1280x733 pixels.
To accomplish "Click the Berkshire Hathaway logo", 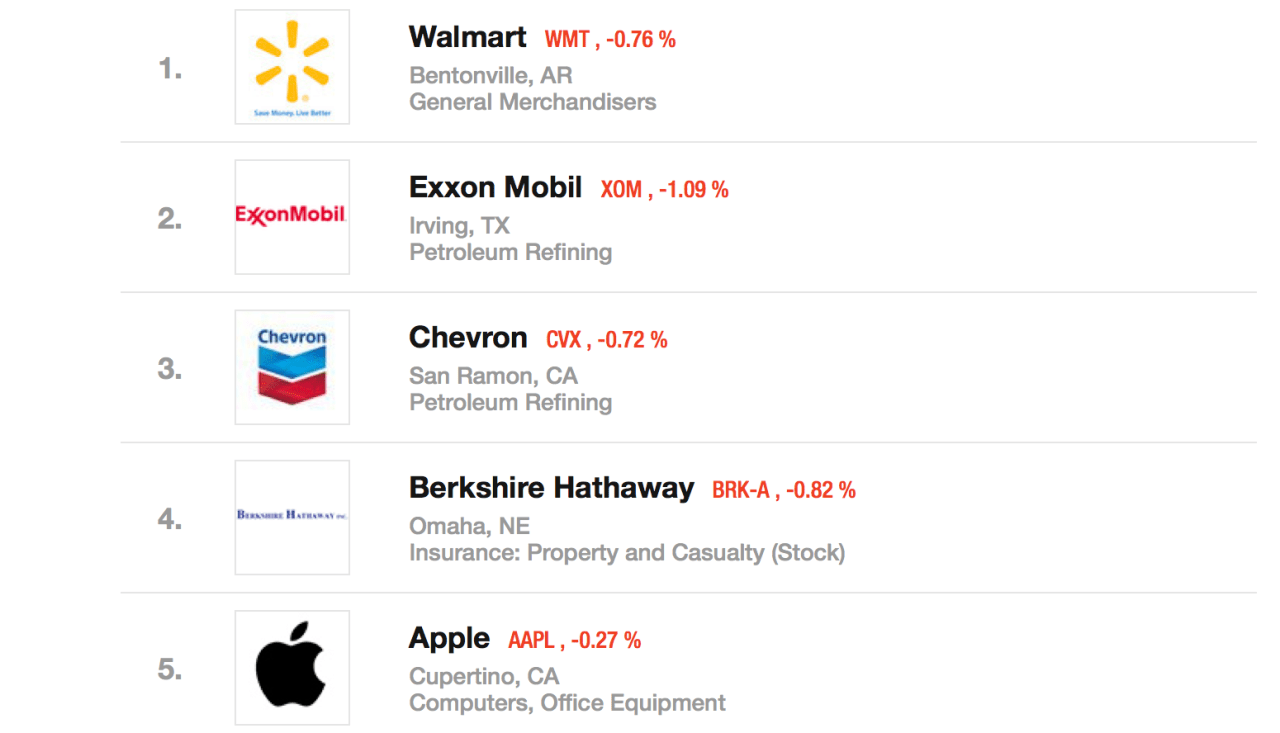I will pos(292,516).
